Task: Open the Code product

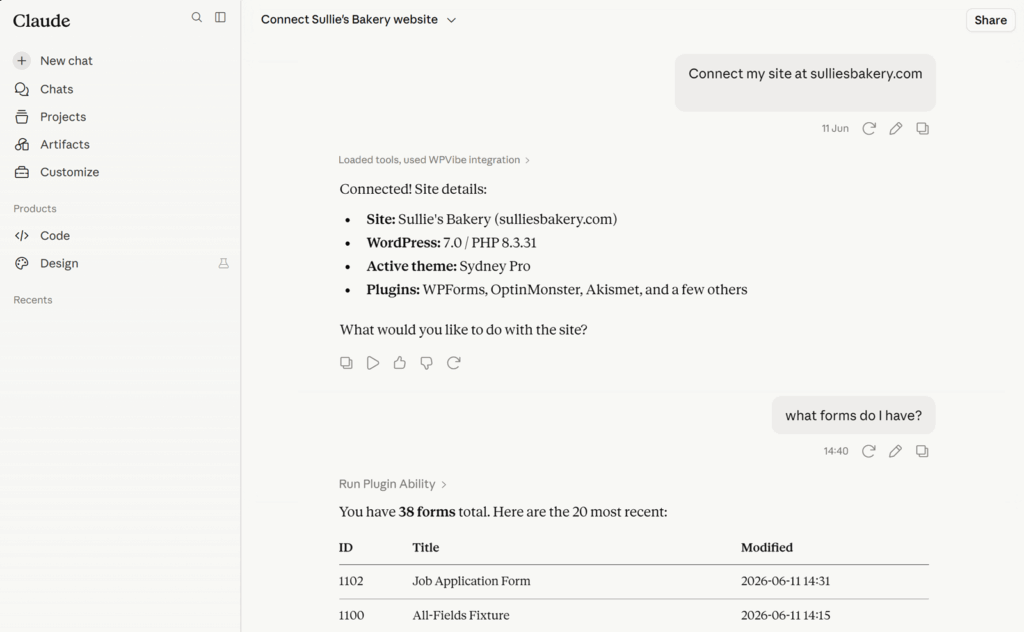Action: click(55, 236)
